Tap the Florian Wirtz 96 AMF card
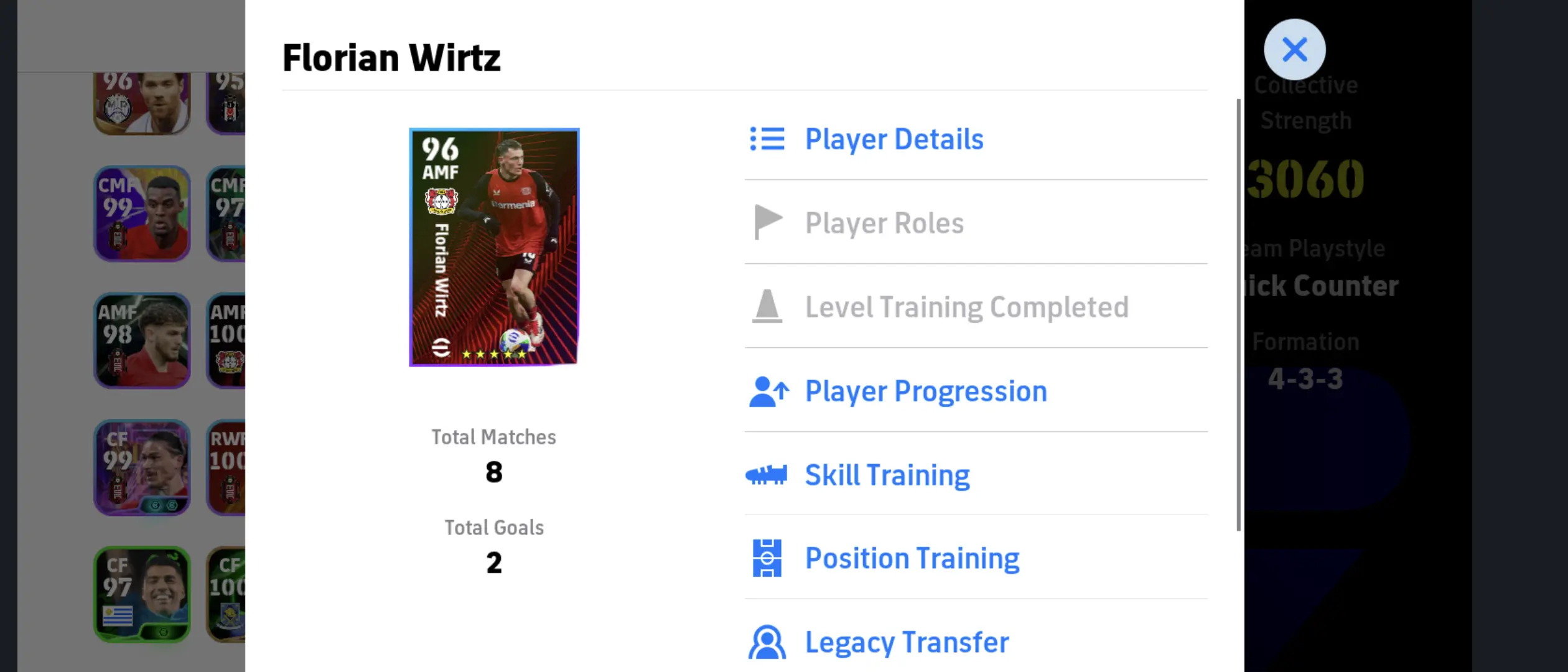1568x672 pixels. pos(494,247)
